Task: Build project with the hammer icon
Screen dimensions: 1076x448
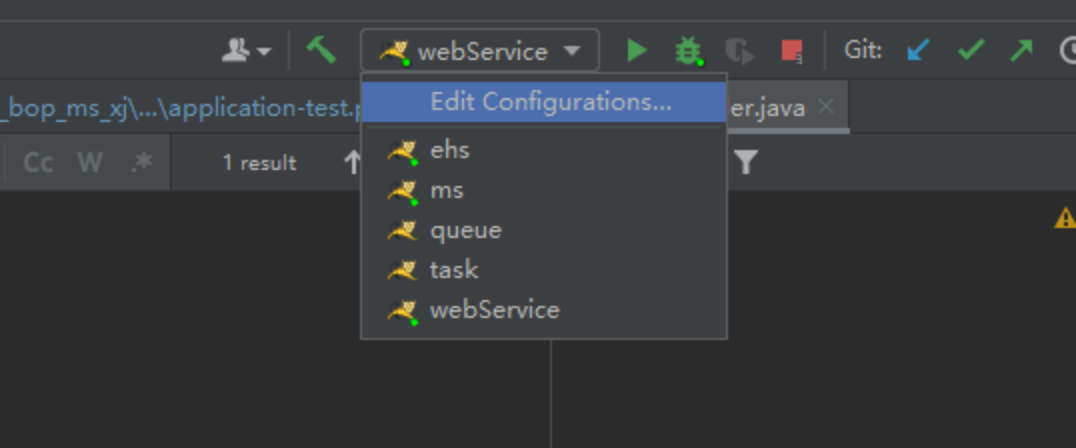Action: click(320, 50)
